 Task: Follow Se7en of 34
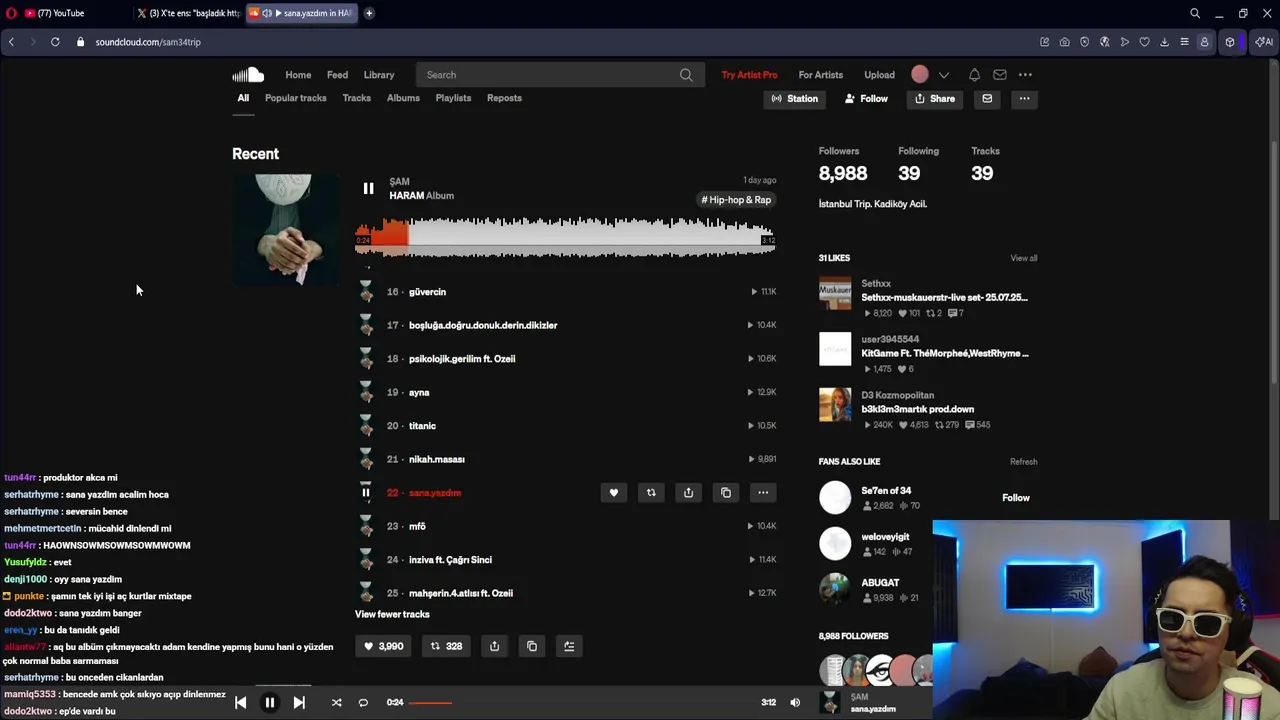tap(1015, 498)
